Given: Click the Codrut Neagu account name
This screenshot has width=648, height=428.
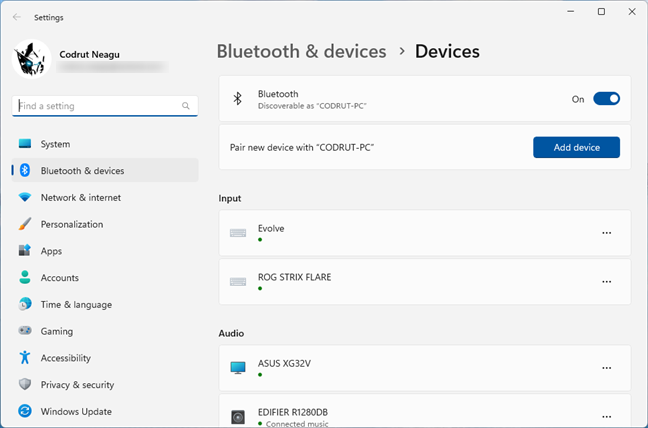Looking at the screenshot, I should (89, 55).
